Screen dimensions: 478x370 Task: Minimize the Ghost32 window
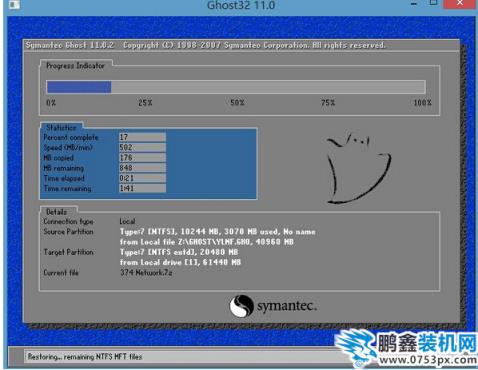pyautogui.click(x=414, y=4)
